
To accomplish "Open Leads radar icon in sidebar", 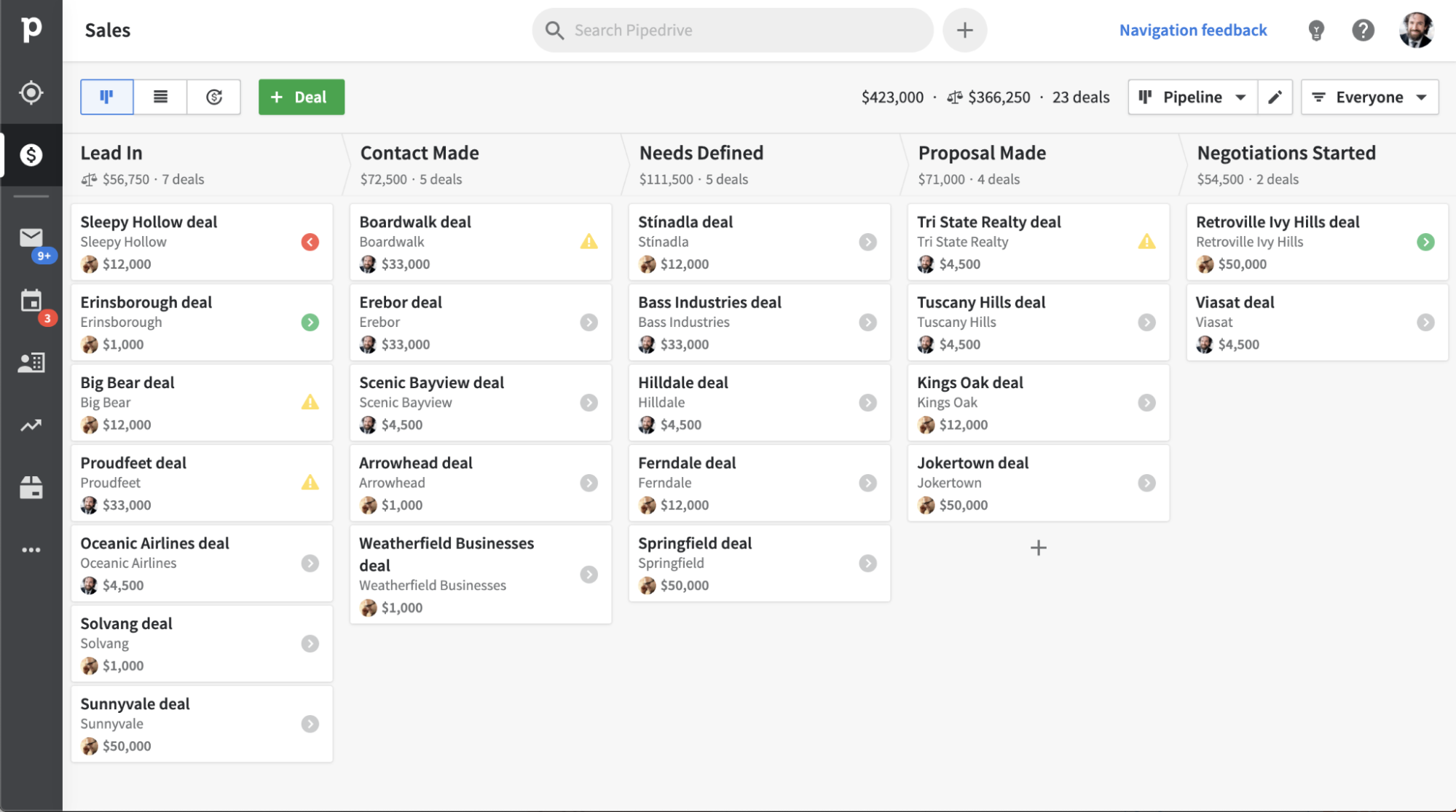I will [31, 92].
